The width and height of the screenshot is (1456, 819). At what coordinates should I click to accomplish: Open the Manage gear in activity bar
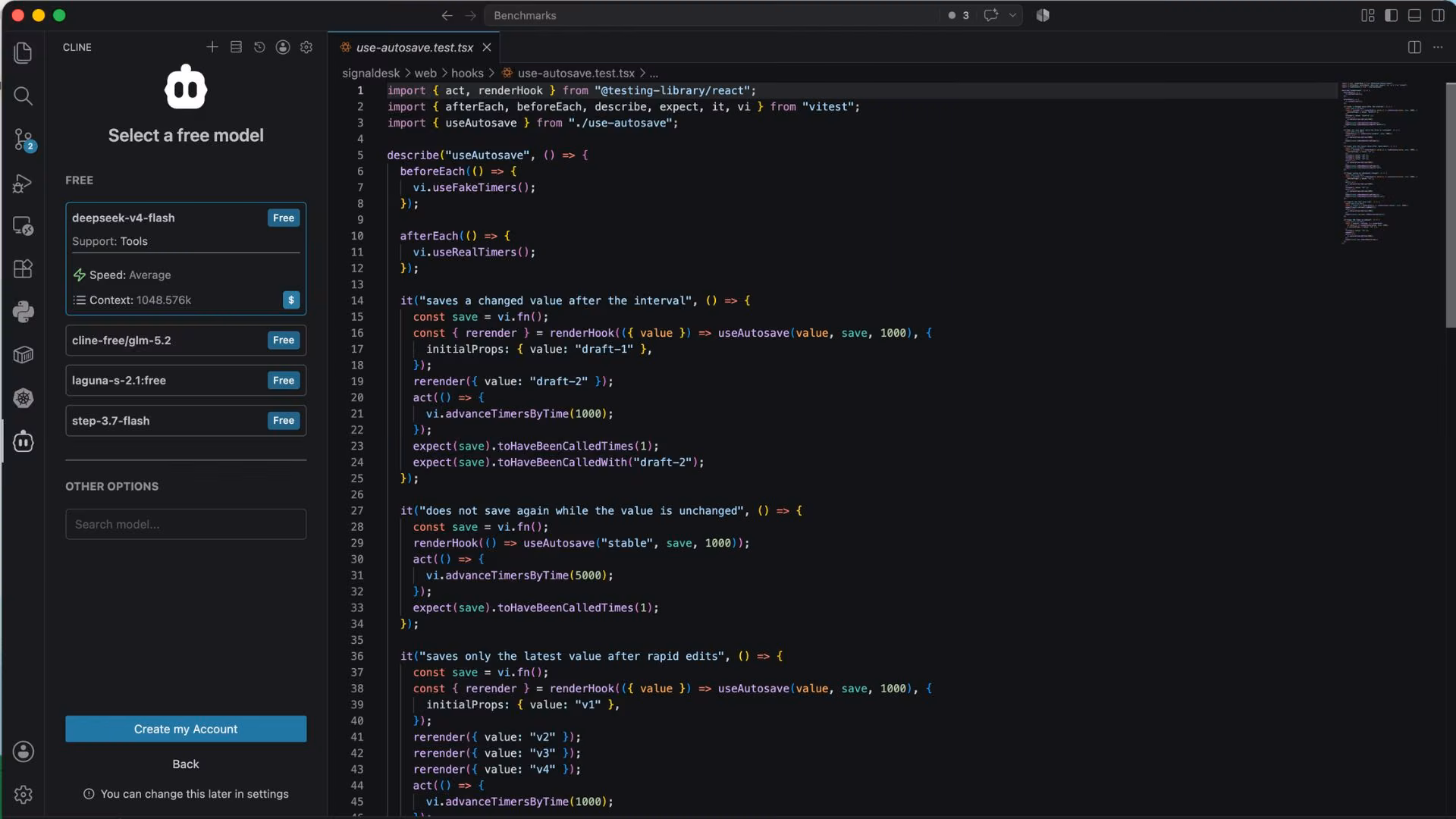[x=23, y=794]
